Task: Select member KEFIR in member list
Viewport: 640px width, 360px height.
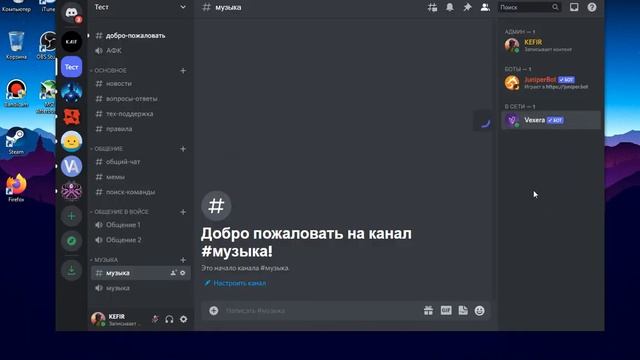Action: (551, 45)
